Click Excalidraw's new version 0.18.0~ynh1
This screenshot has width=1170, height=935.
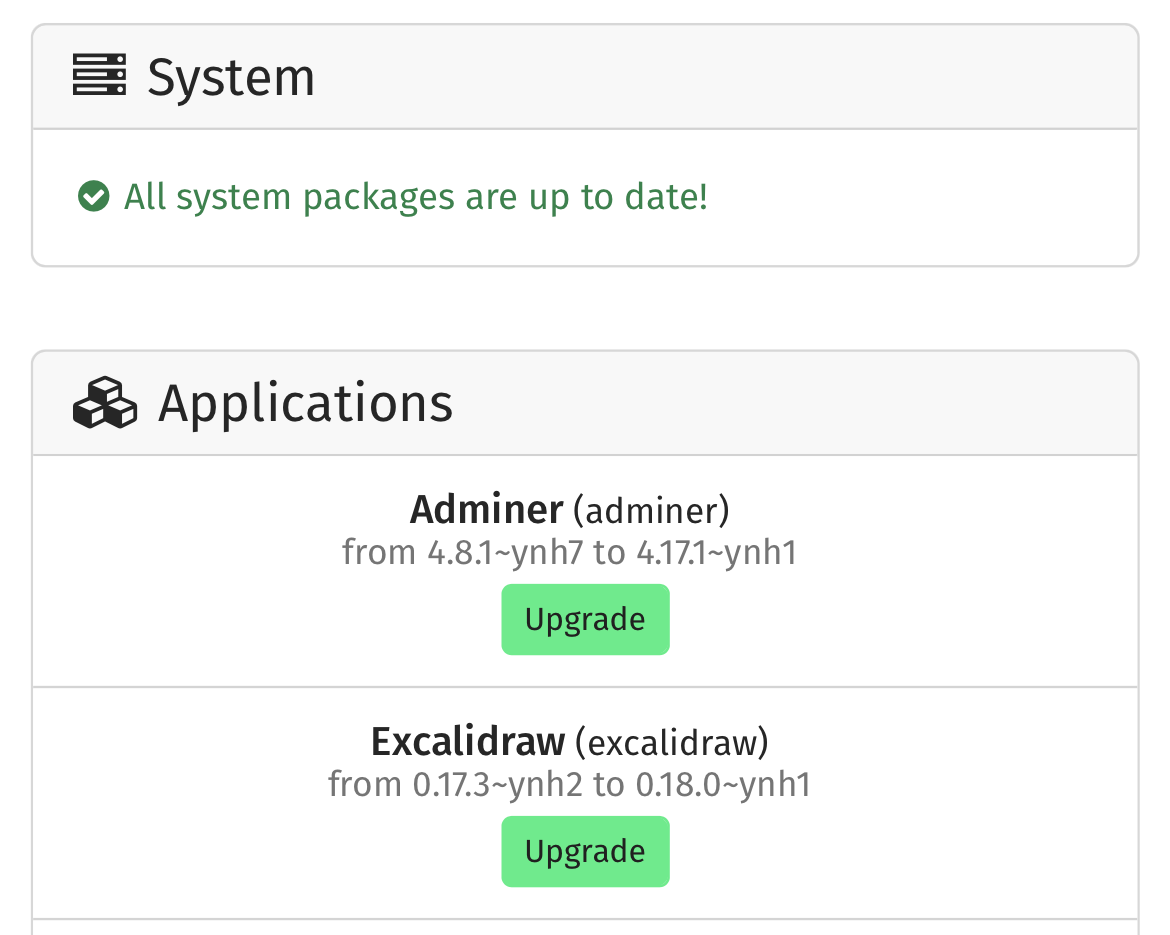(723, 785)
